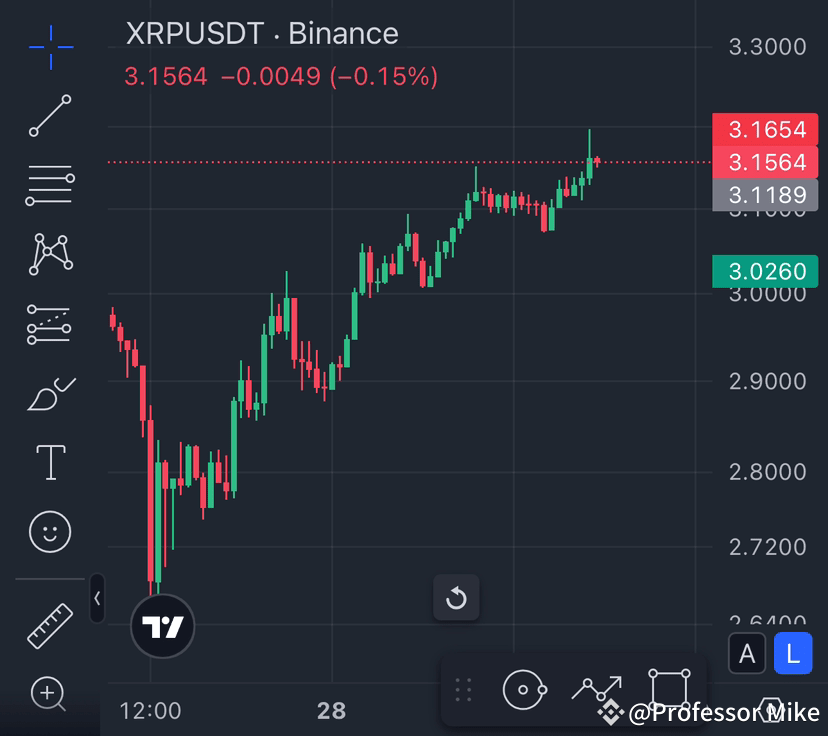This screenshot has width=828, height=736.
Task: Open the emoji sticker tool
Action: pos(50,532)
